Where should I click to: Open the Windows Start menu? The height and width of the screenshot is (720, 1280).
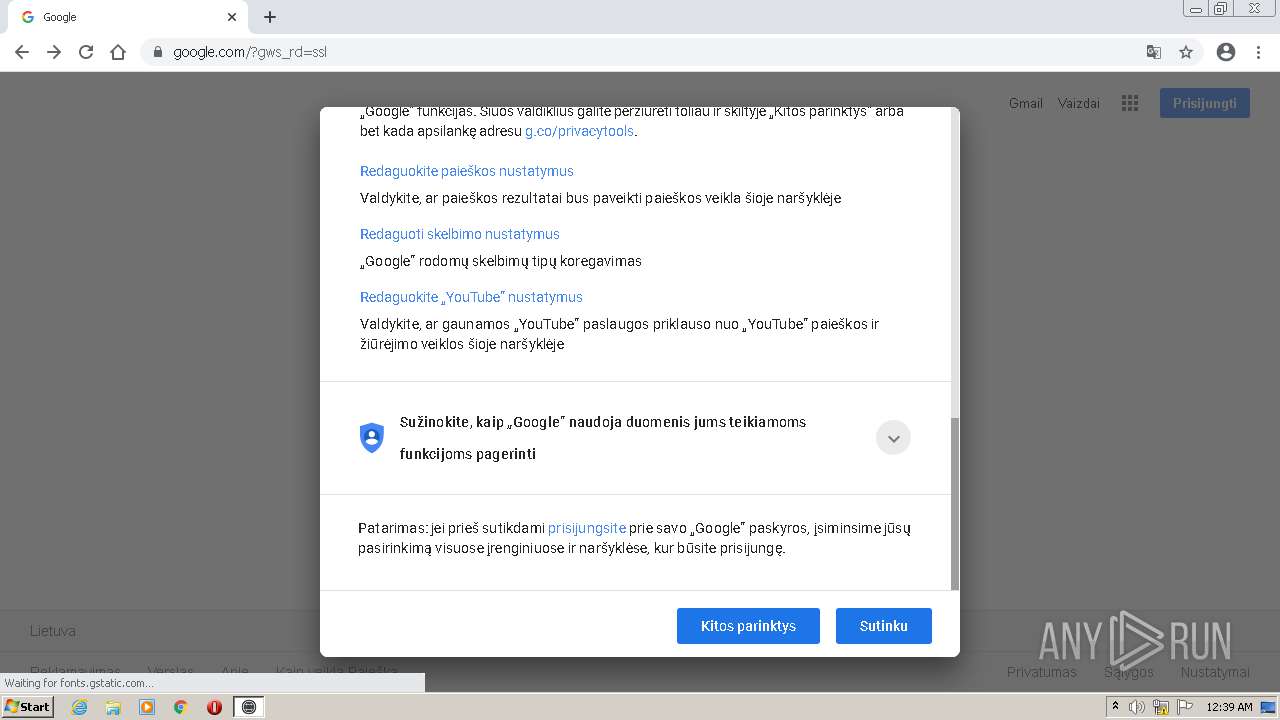pyautogui.click(x=27, y=706)
